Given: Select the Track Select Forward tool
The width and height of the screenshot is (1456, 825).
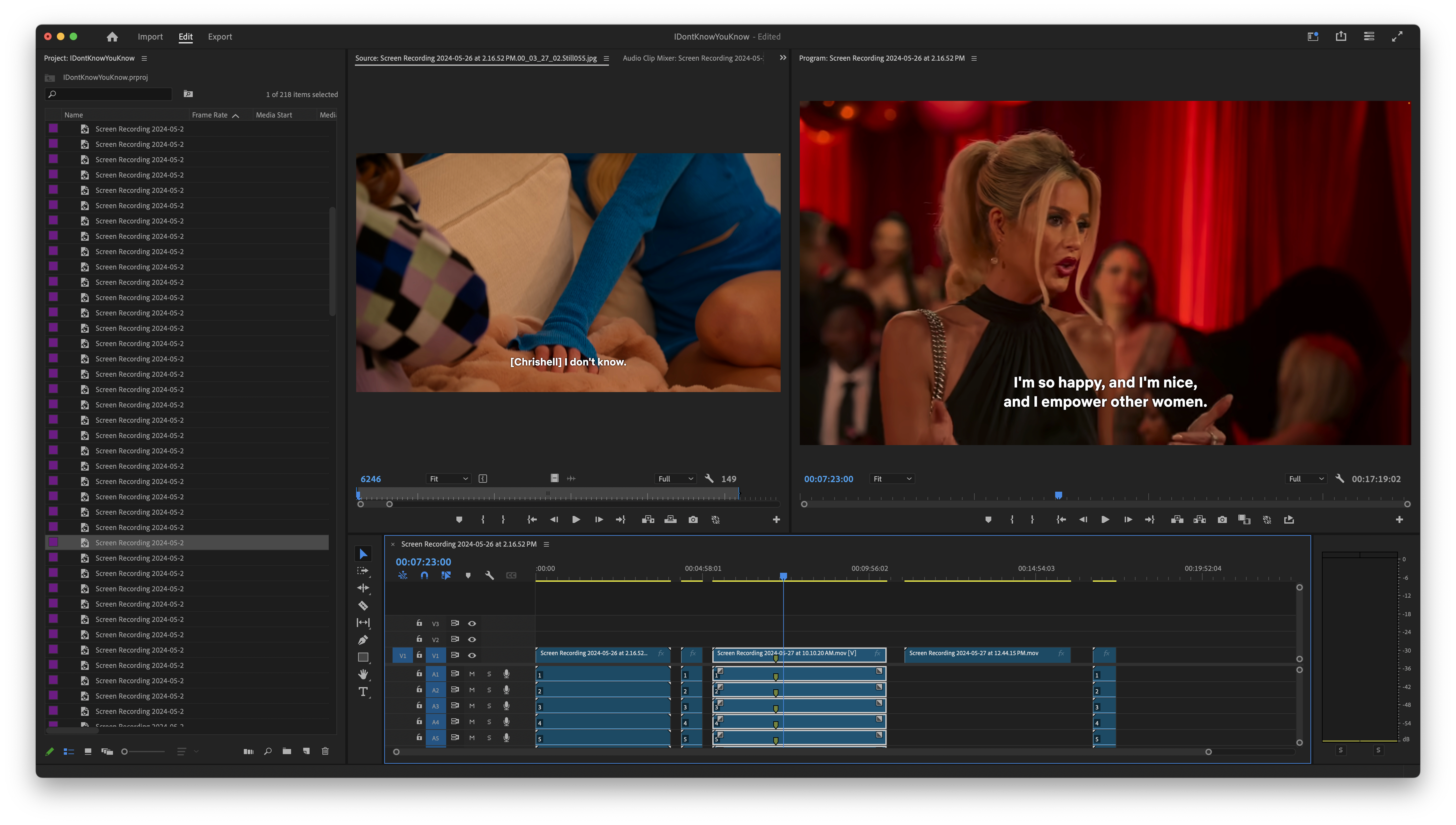Looking at the screenshot, I should [x=363, y=571].
